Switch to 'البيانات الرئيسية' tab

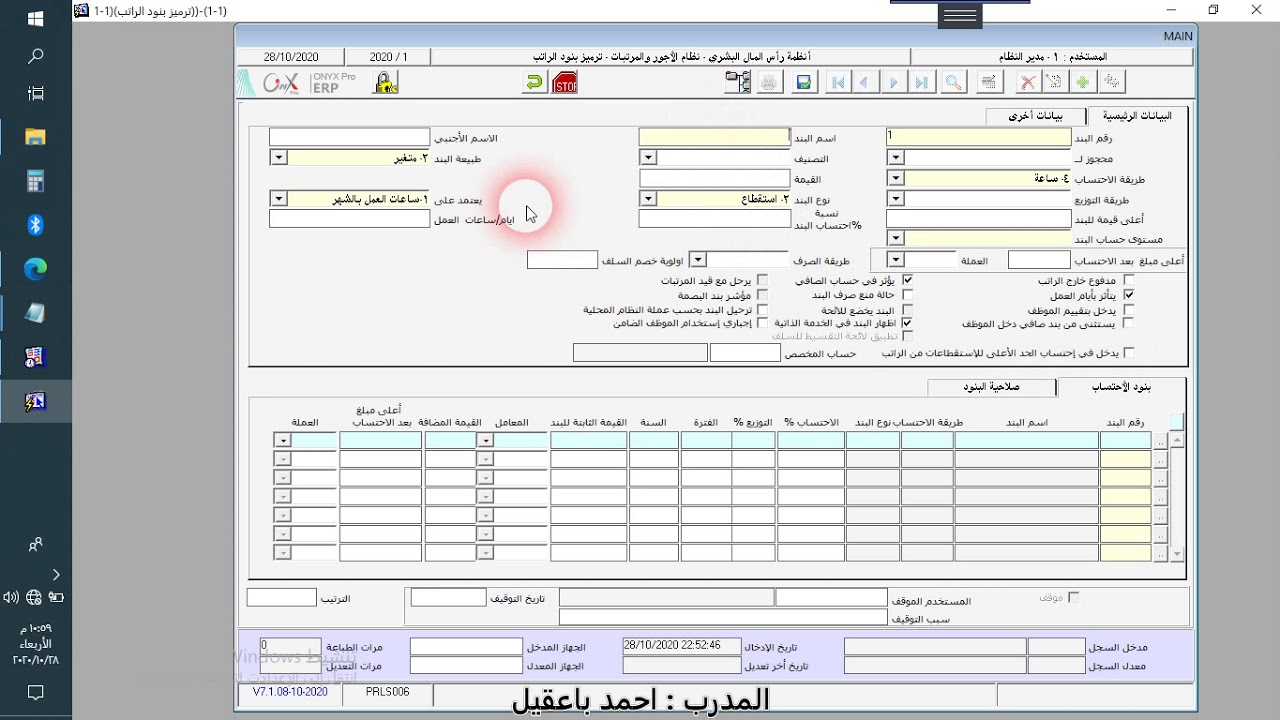(x=1137, y=116)
